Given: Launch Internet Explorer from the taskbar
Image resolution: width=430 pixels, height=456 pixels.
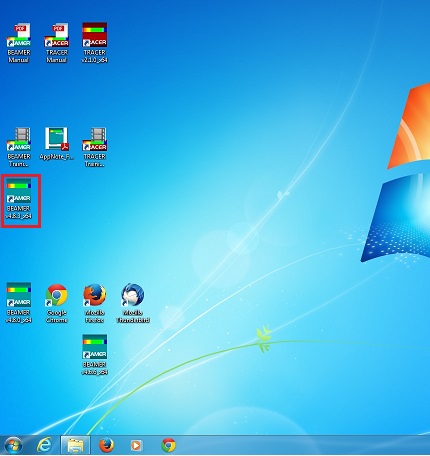Looking at the screenshot, I should 44,445.
